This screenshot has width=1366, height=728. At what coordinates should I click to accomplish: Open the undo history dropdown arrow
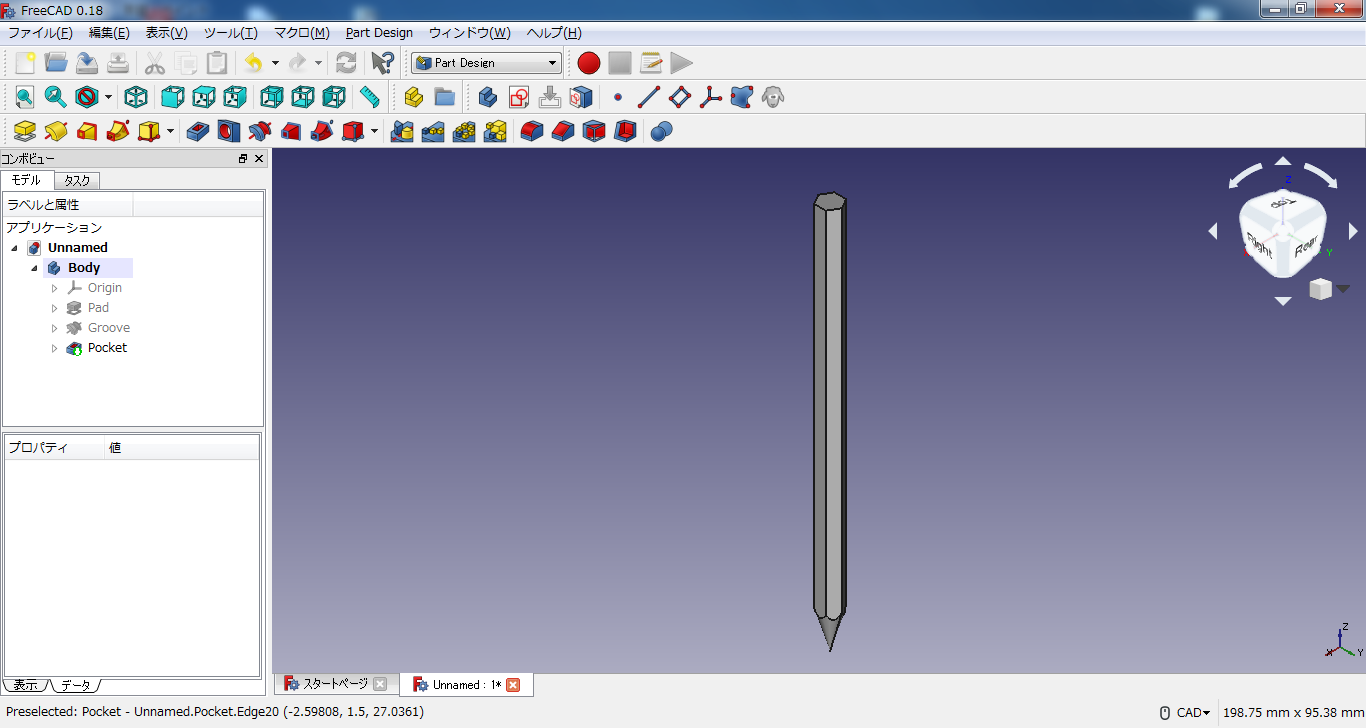[275, 63]
